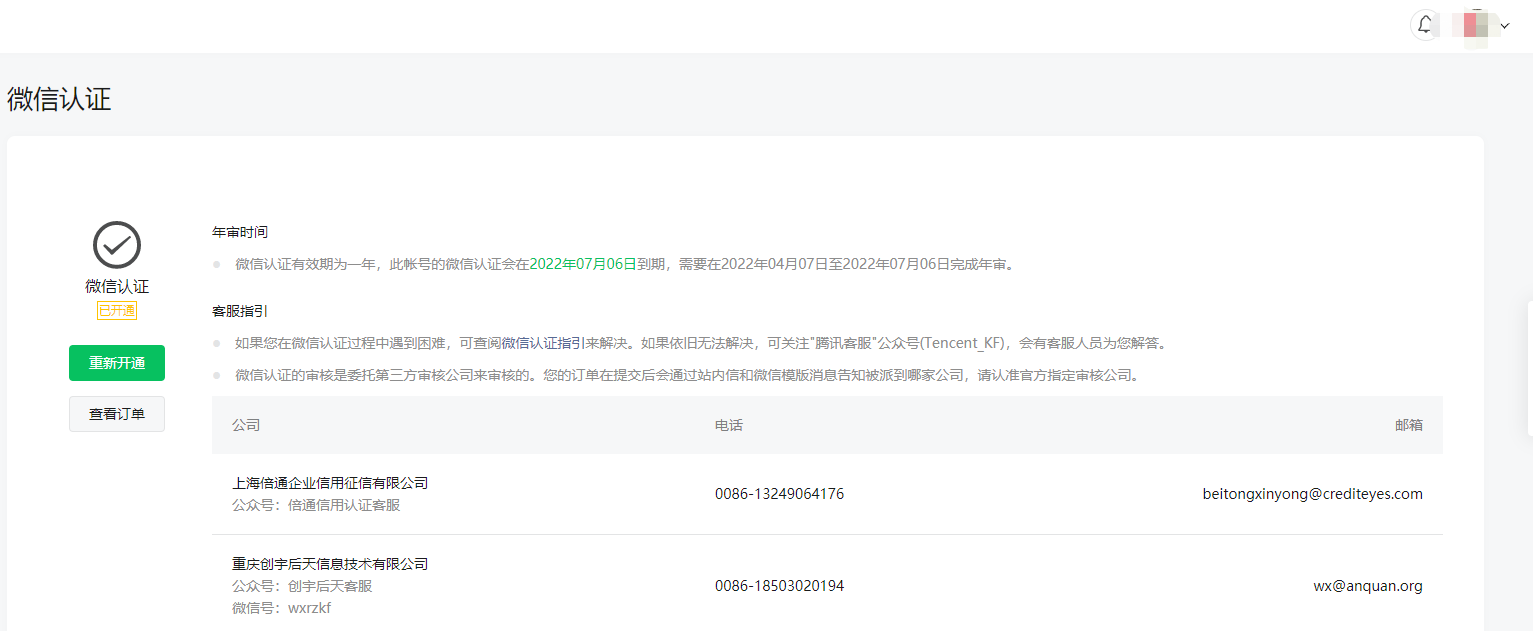Click 公众号：倍通信用认证客服 text

pos(316,505)
